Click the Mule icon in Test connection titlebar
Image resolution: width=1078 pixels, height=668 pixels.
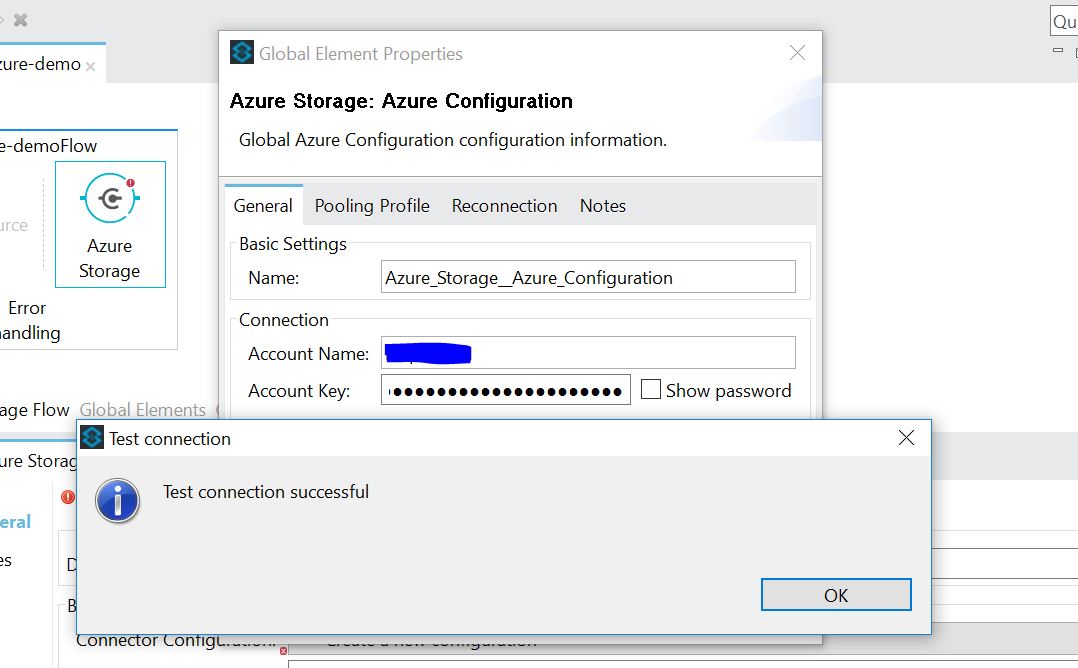(x=92, y=437)
